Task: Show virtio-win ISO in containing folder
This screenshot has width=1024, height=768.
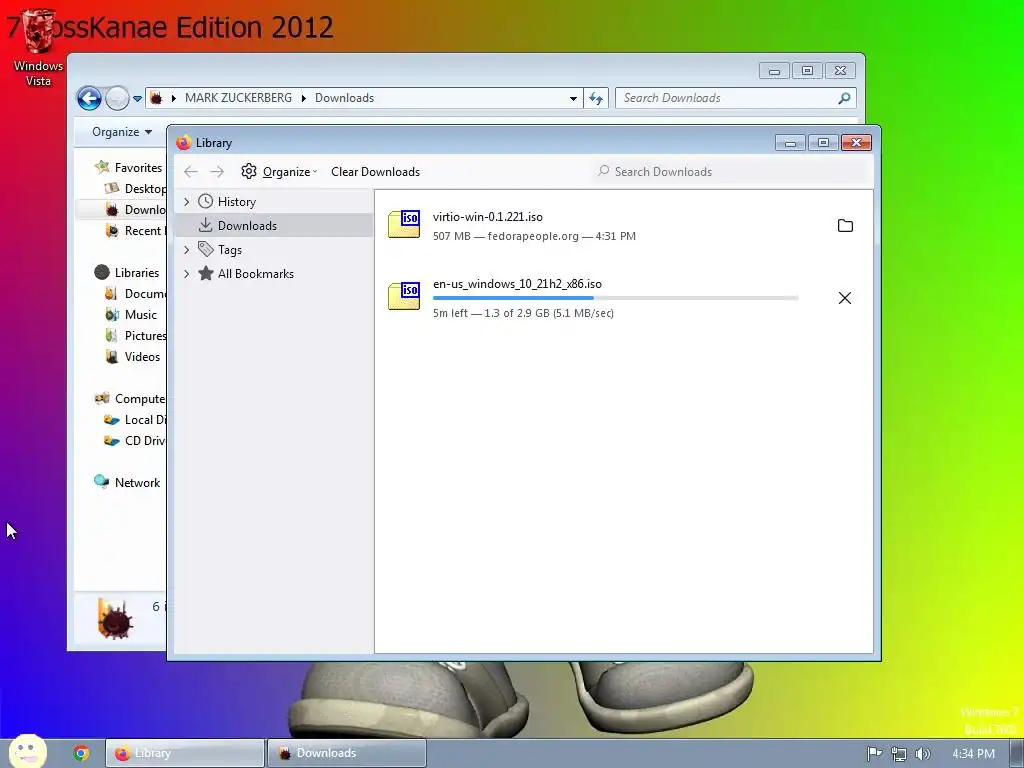Action: click(845, 225)
